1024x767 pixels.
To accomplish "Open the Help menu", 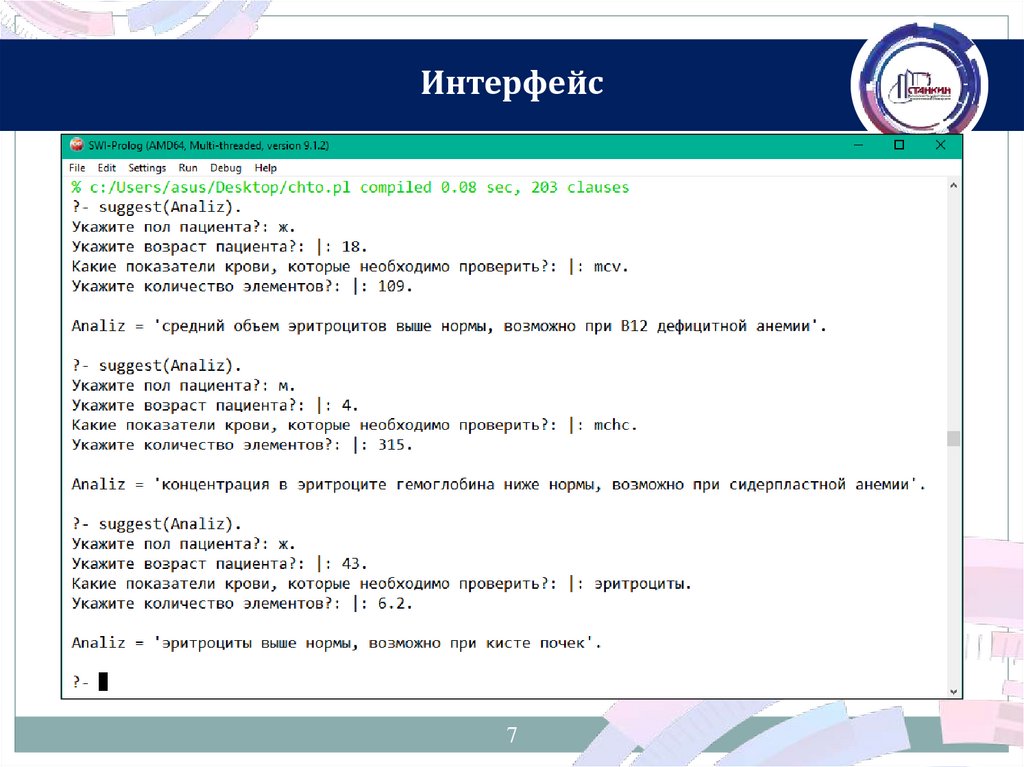I will coord(266,168).
